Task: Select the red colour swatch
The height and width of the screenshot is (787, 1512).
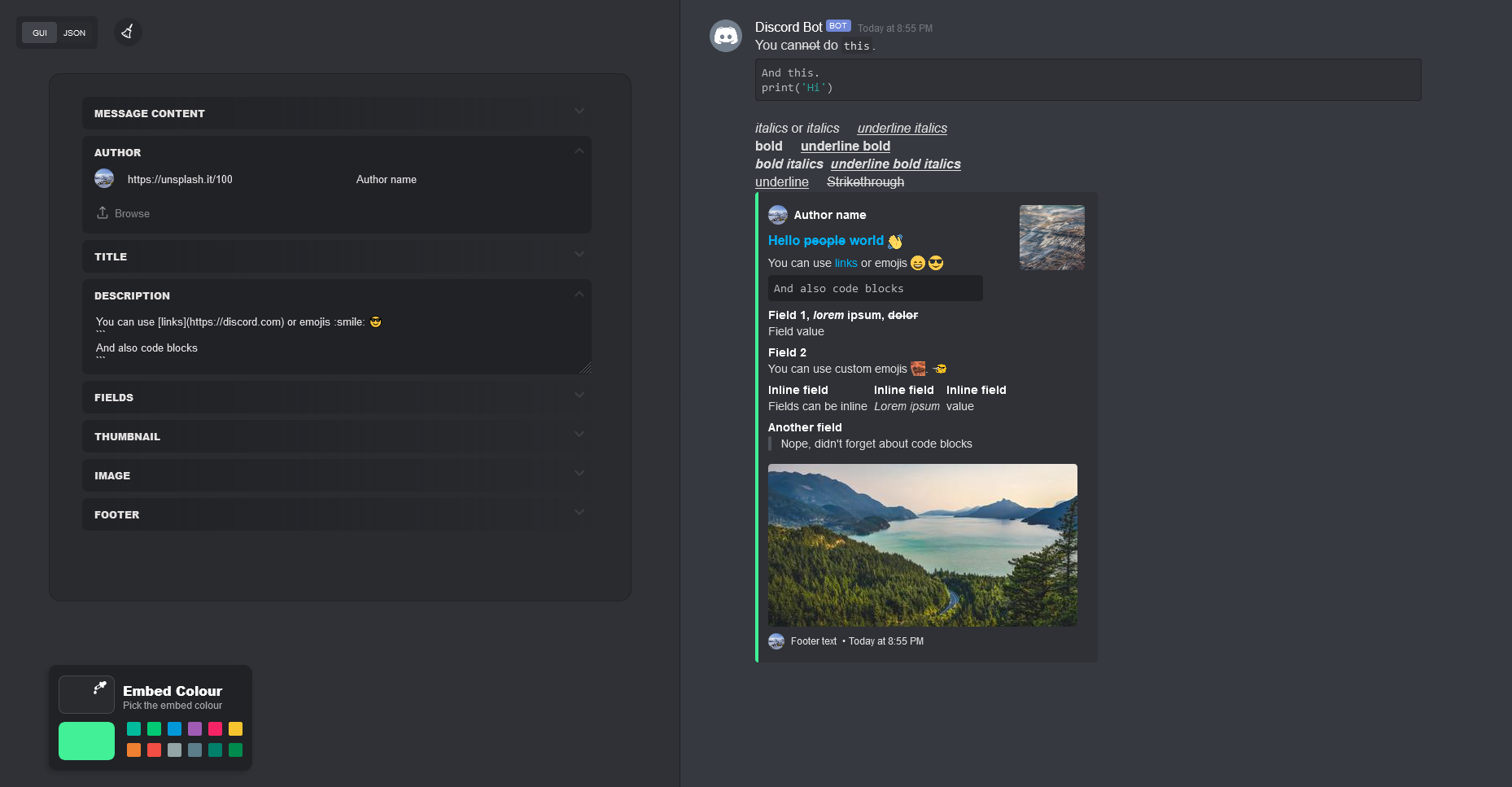Action: tap(154, 750)
